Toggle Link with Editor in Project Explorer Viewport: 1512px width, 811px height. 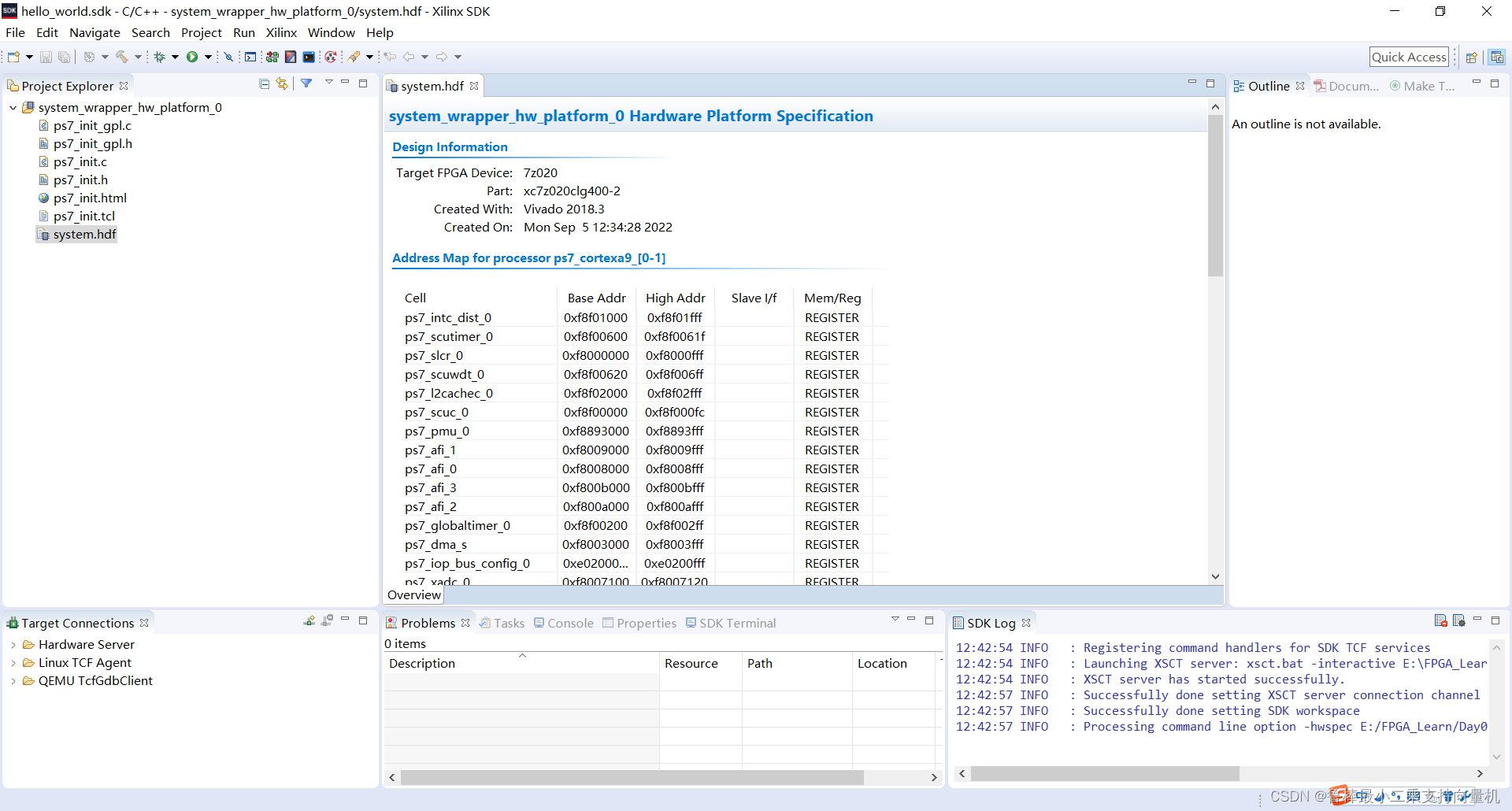282,83
